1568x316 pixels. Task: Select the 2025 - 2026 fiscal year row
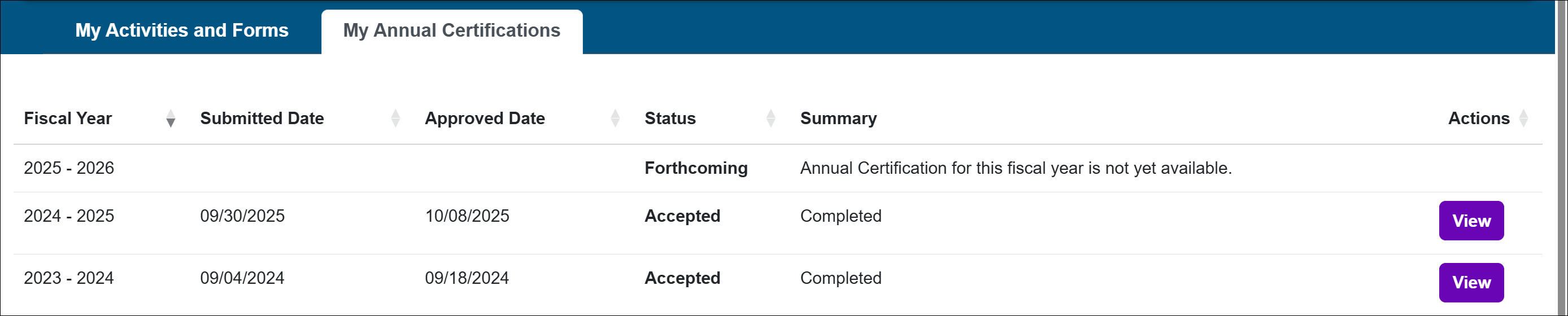click(69, 168)
